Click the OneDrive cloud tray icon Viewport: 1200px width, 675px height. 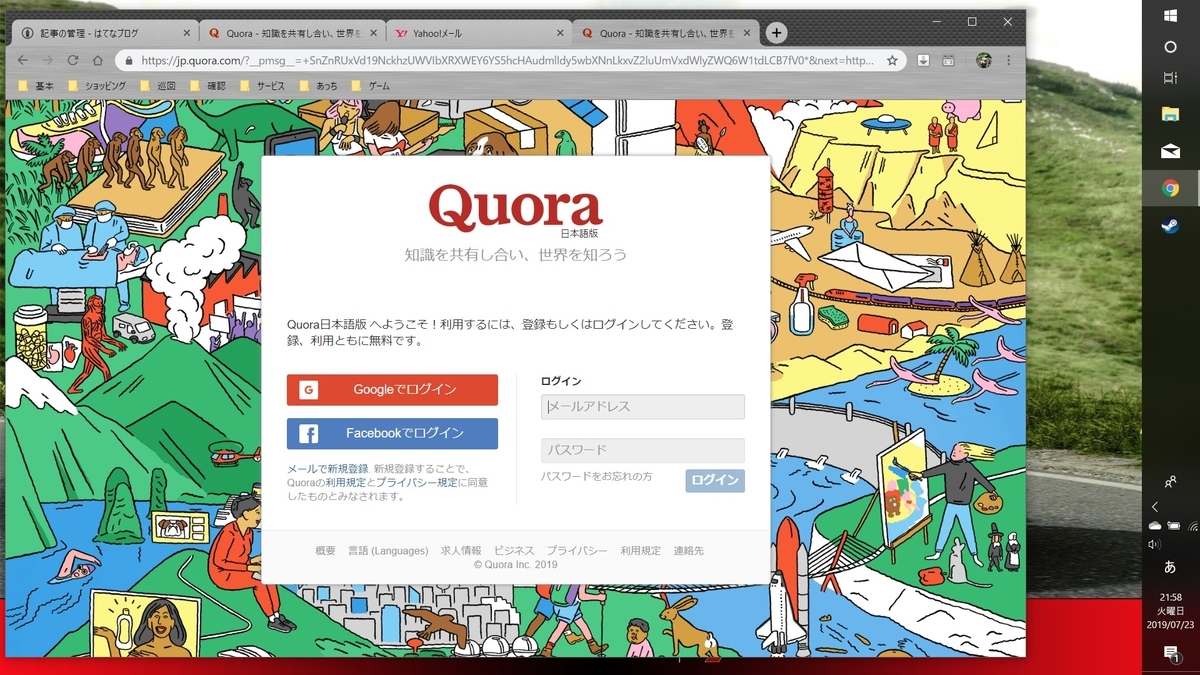point(1155,525)
